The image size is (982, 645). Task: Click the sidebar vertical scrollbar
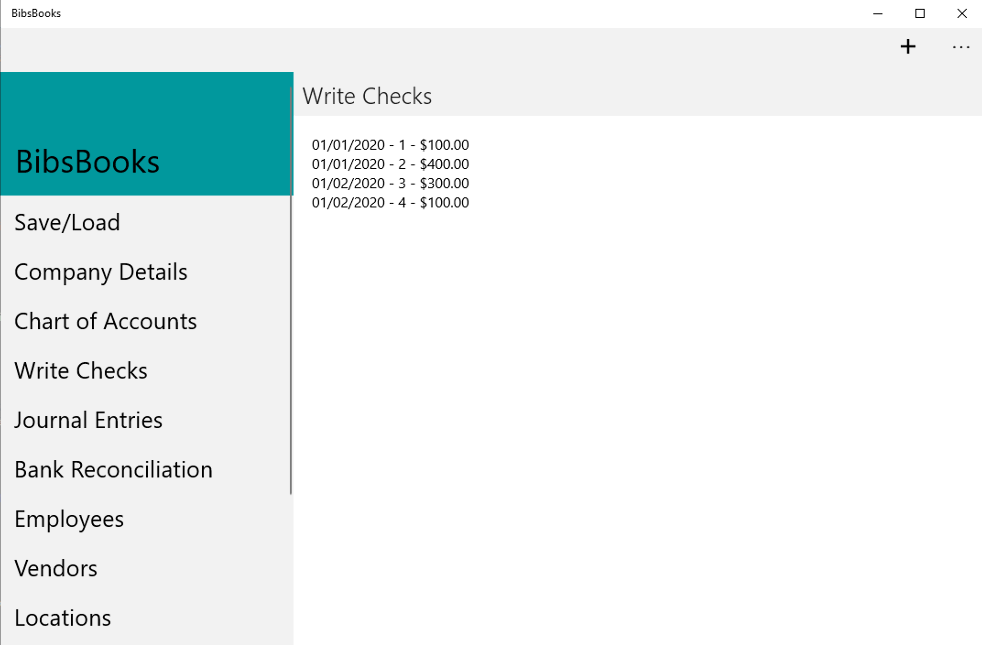coord(291,291)
